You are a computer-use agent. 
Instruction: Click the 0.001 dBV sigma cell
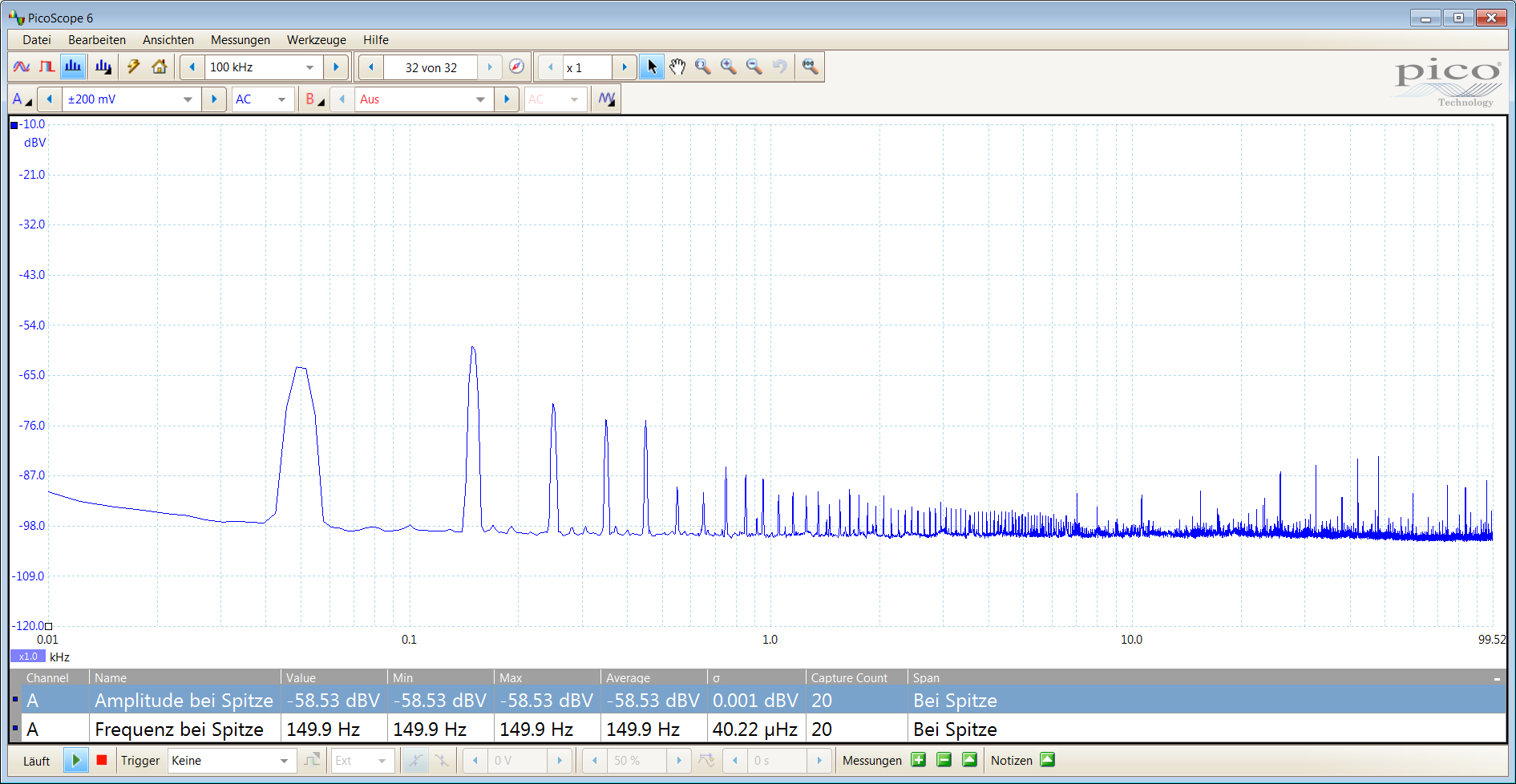pyautogui.click(x=756, y=700)
